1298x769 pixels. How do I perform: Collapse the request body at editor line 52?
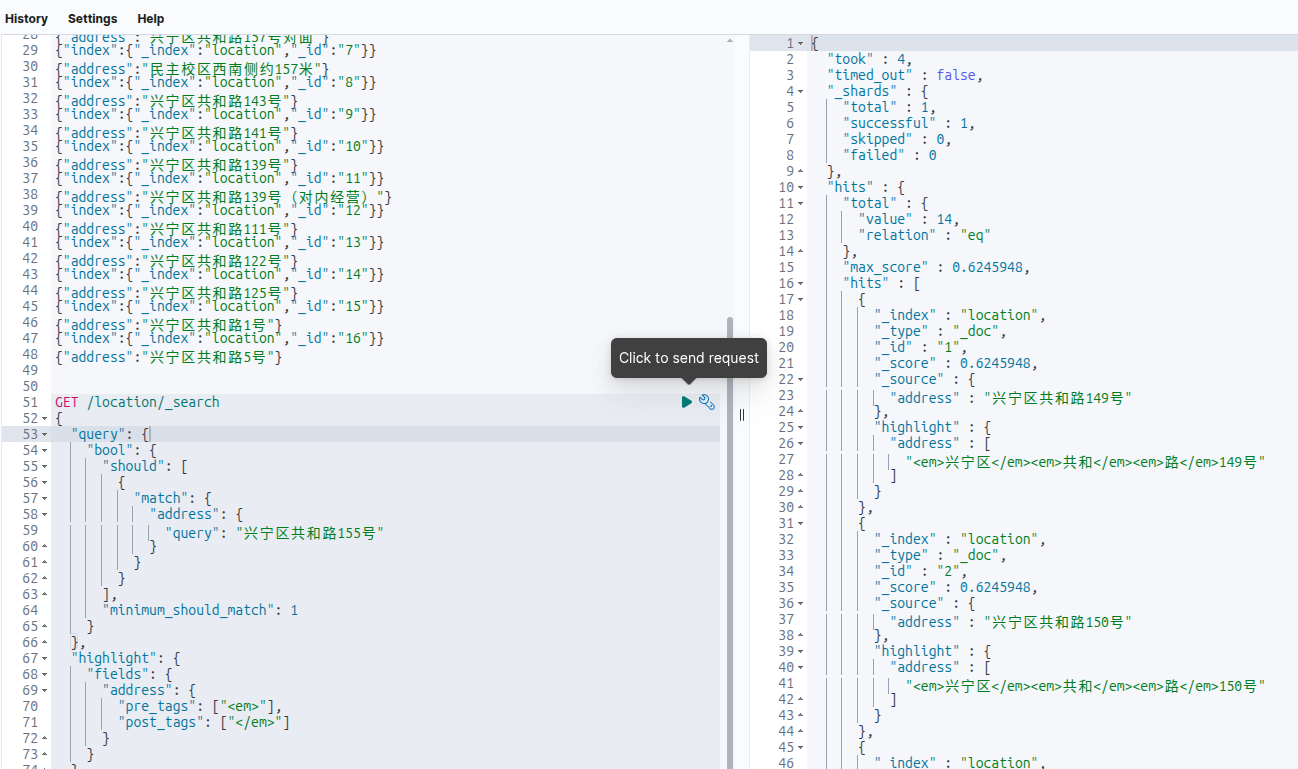pos(45,418)
